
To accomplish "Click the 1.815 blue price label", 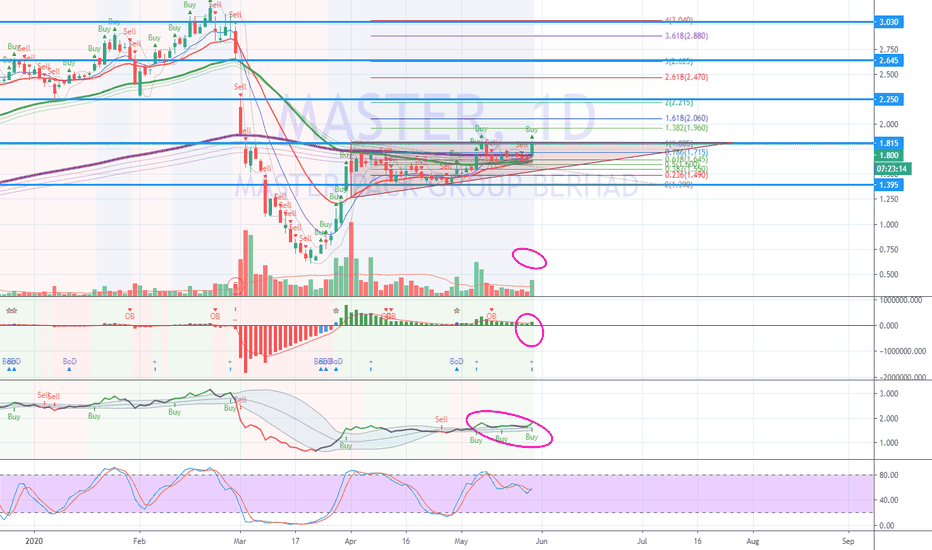I will coord(889,143).
